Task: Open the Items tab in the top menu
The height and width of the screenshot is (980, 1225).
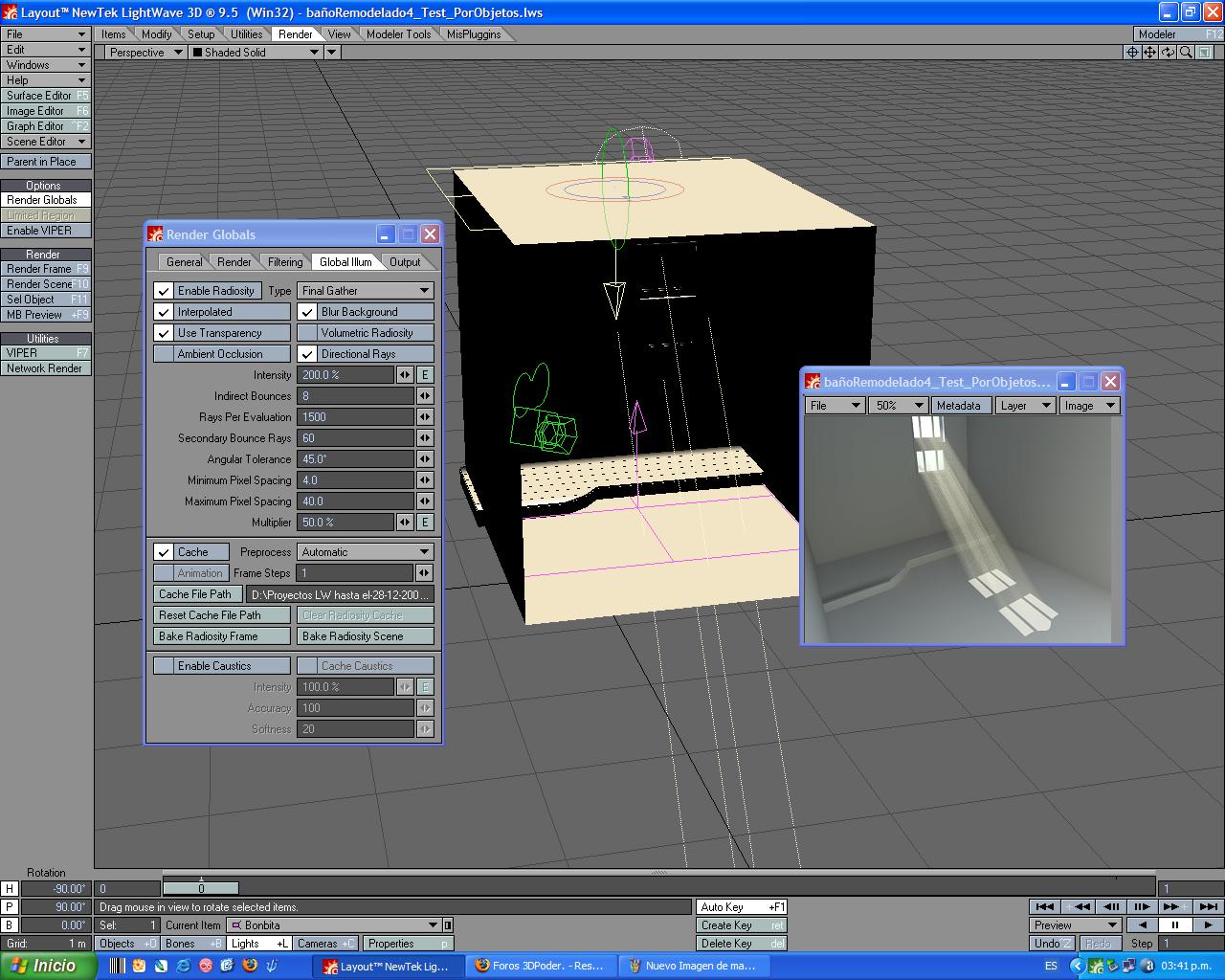Action: pos(114,34)
